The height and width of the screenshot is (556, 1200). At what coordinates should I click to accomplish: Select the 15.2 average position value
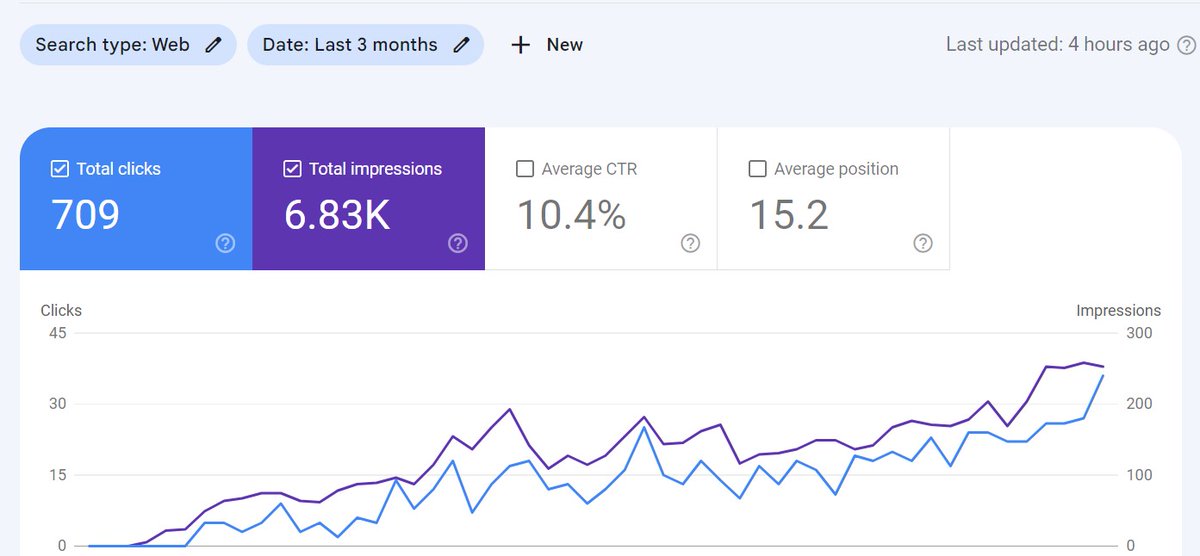tap(789, 215)
